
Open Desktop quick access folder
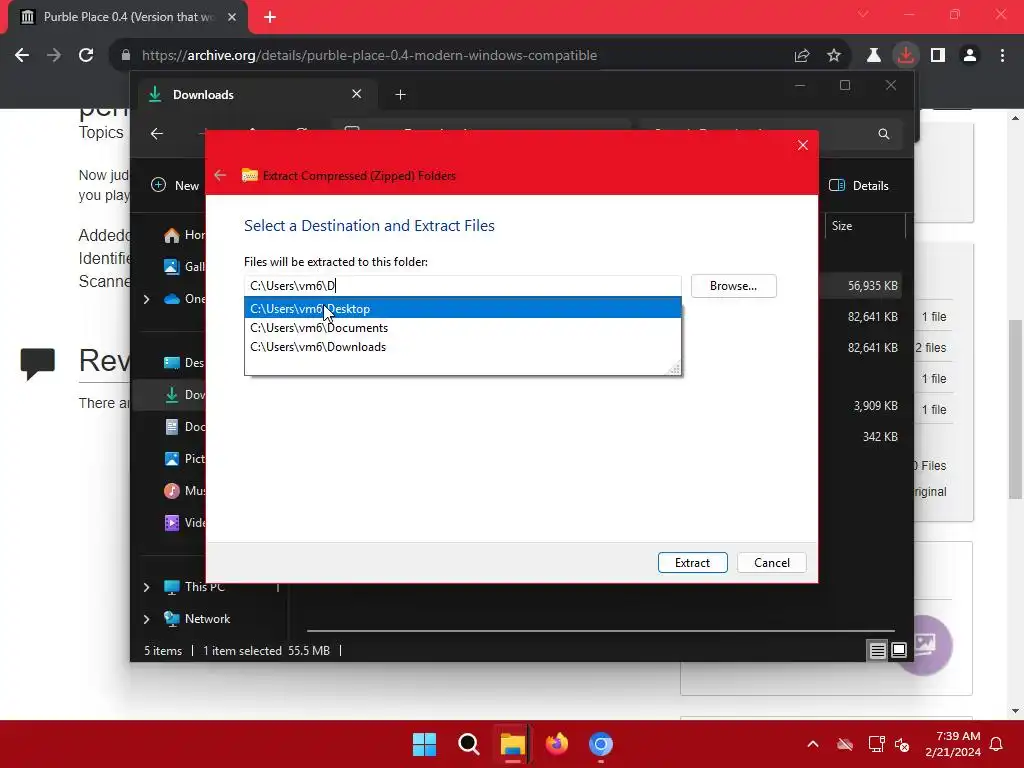(184, 362)
